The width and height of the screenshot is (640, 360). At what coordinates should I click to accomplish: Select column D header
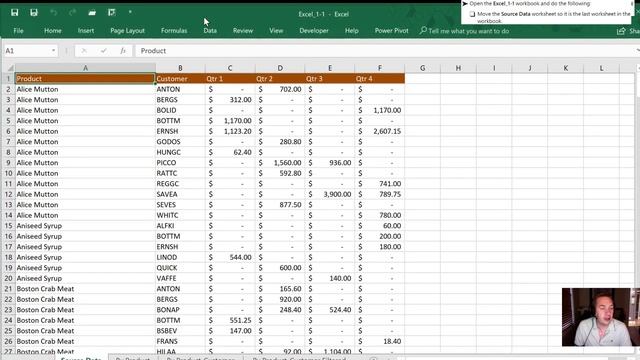[280, 68]
